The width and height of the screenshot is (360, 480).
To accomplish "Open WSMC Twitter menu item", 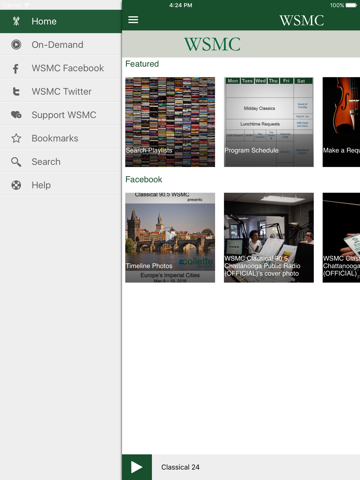I will [x=61, y=91].
